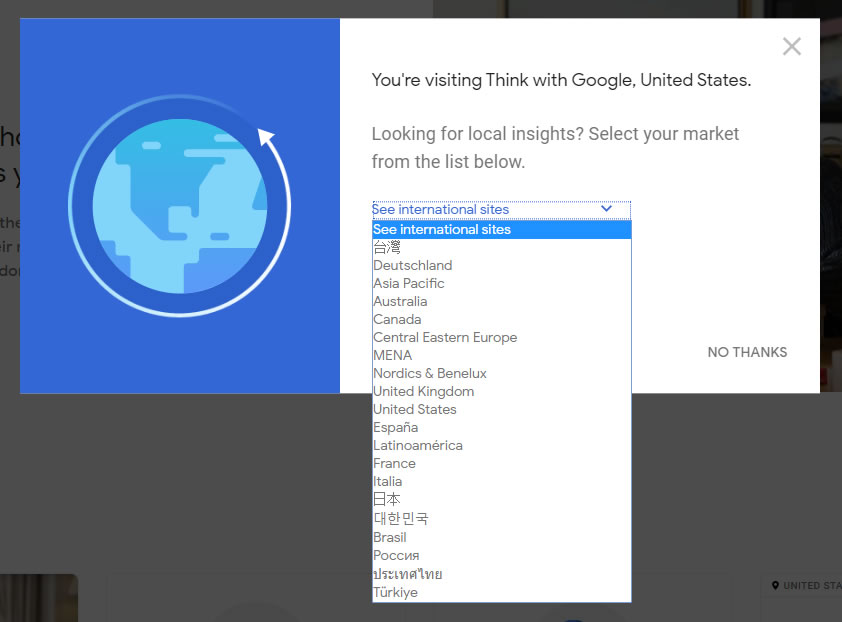Select Canada from the site list
The image size is (842, 622).
[397, 319]
